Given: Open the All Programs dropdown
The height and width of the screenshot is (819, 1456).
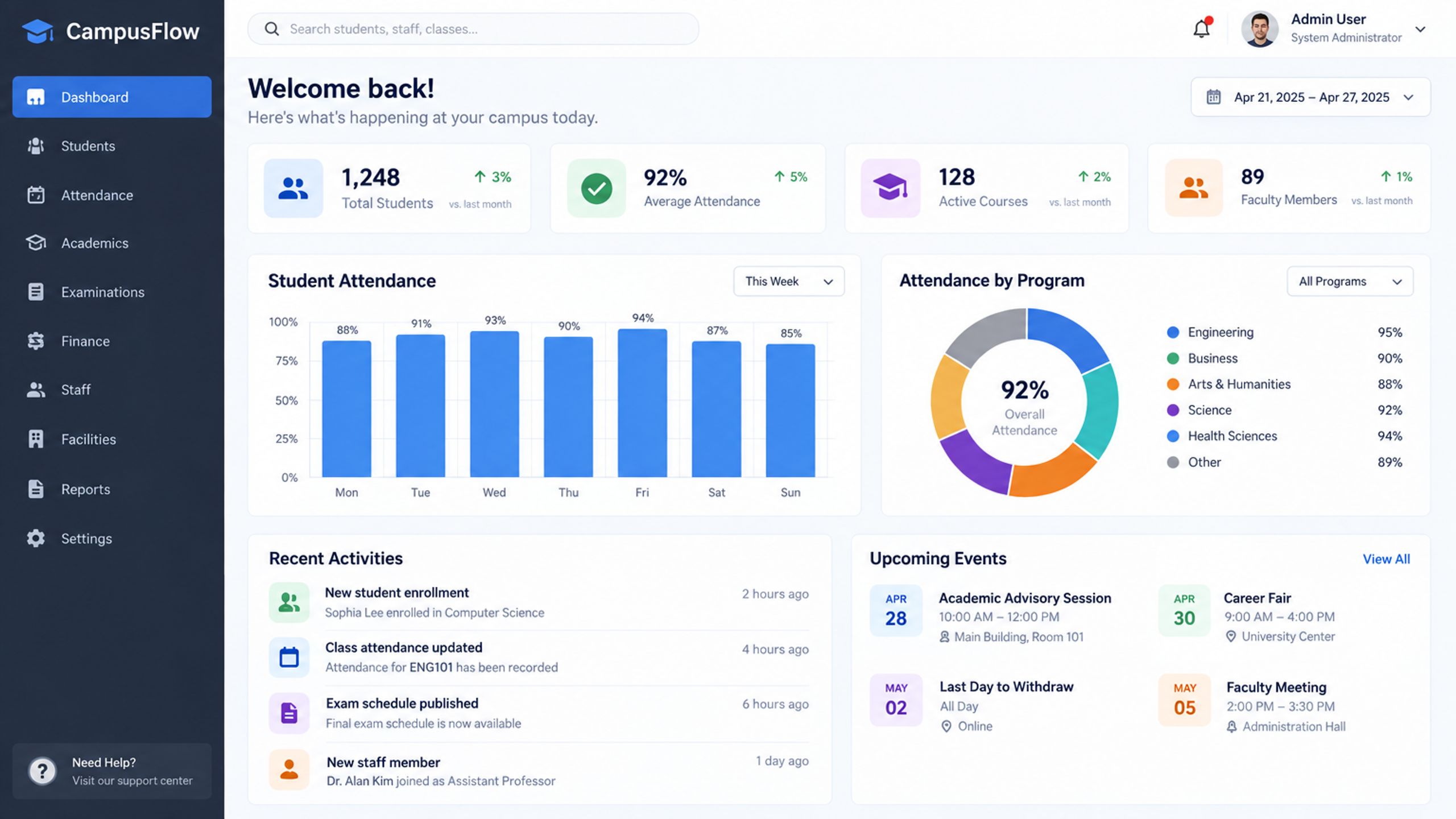Looking at the screenshot, I should pos(1350,282).
